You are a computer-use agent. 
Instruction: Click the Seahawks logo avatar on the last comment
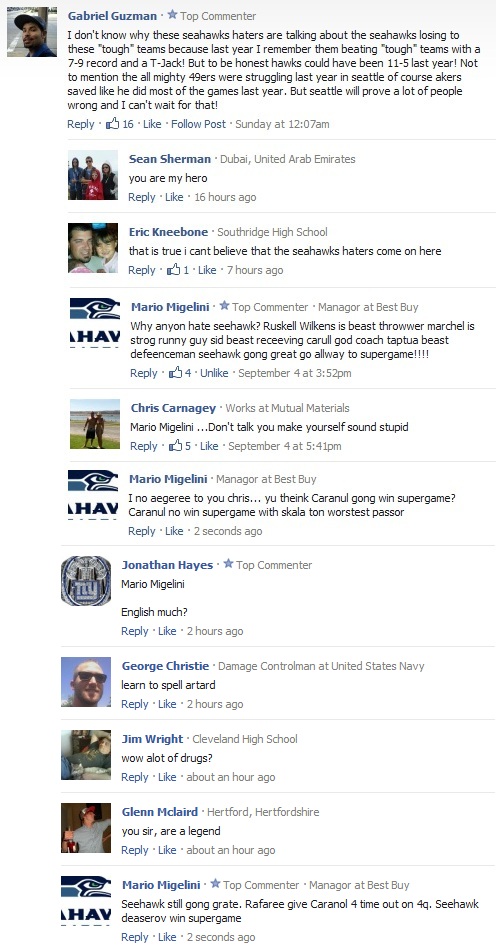point(86,901)
